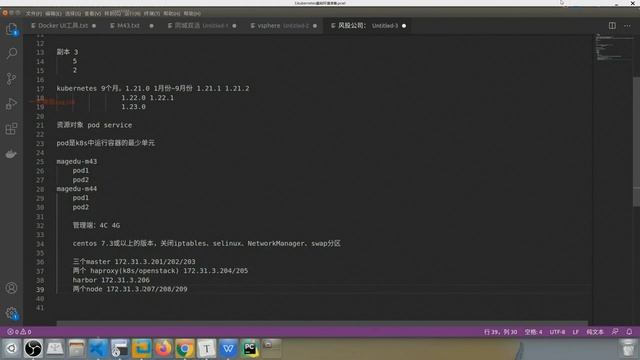The width and height of the screenshot is (640, 360).
Task: Open the Manage gear icon
Action: click(x=11, y=313)
